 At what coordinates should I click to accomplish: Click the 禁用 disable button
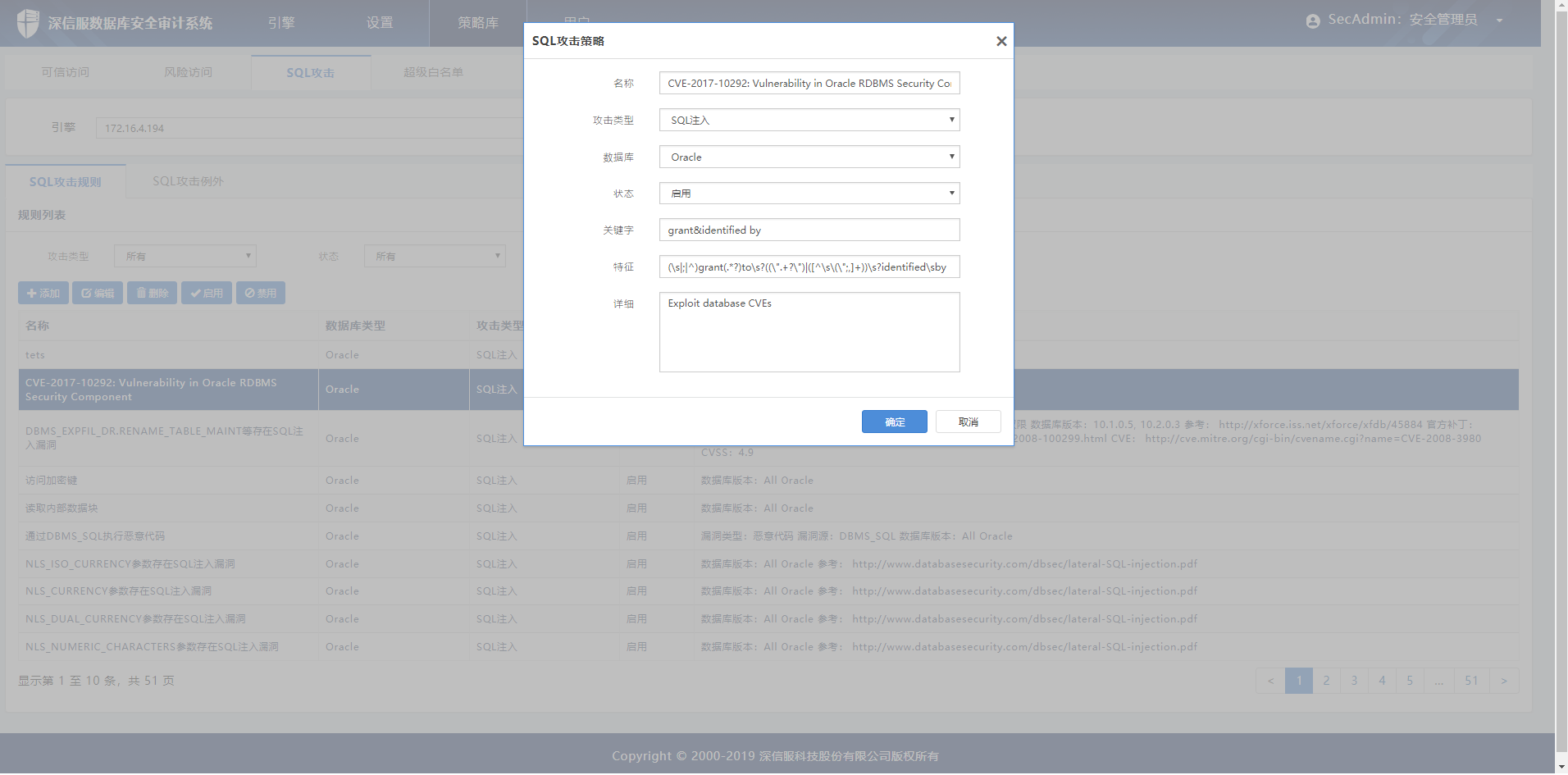tap(261, 293)
